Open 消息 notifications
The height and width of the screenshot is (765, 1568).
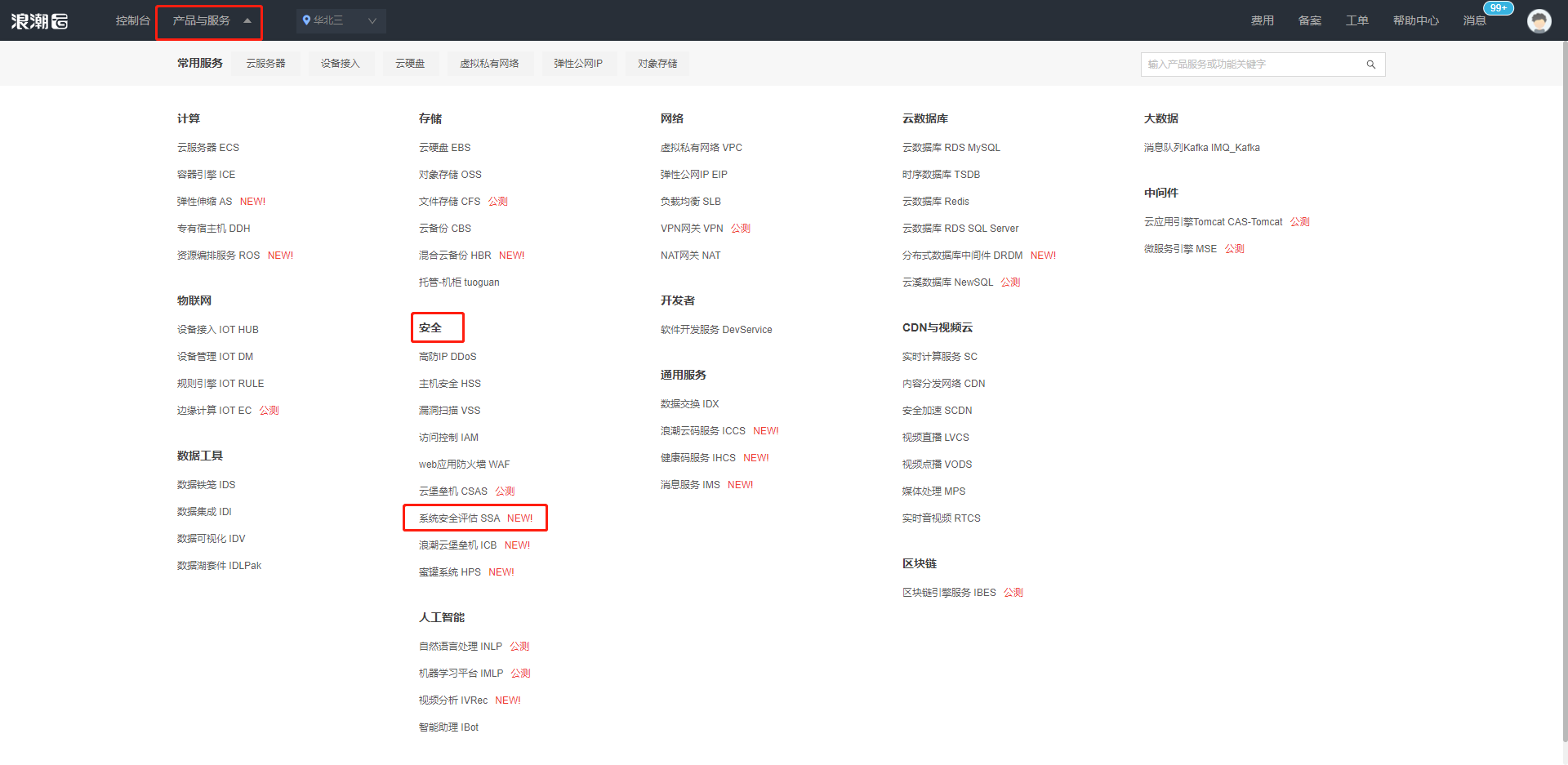(x=1475, y=20)
